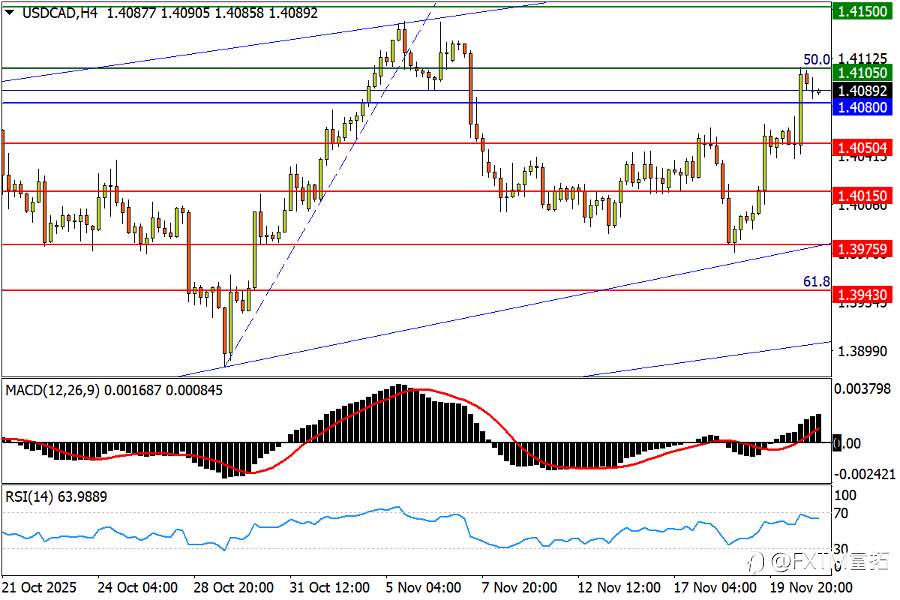Select the red 1.39430 price label

pyautogui.click(x=862, y=295)
